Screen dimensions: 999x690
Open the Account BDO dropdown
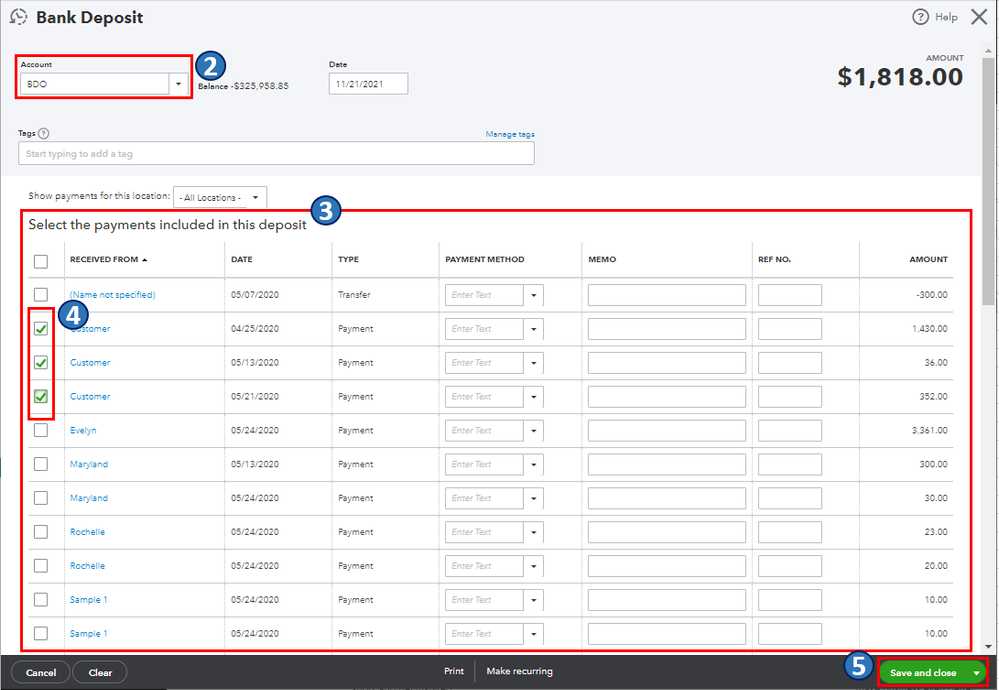(178, 83)
